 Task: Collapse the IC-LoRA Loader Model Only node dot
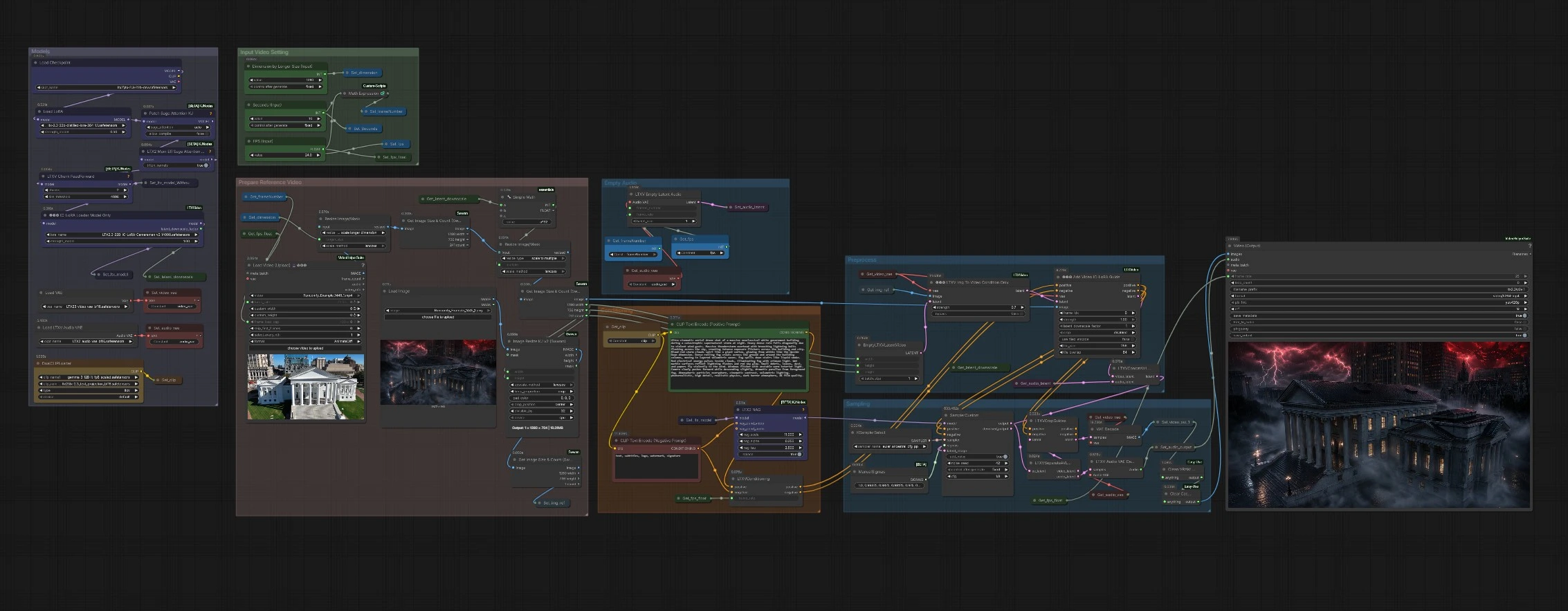pos(45,215)
